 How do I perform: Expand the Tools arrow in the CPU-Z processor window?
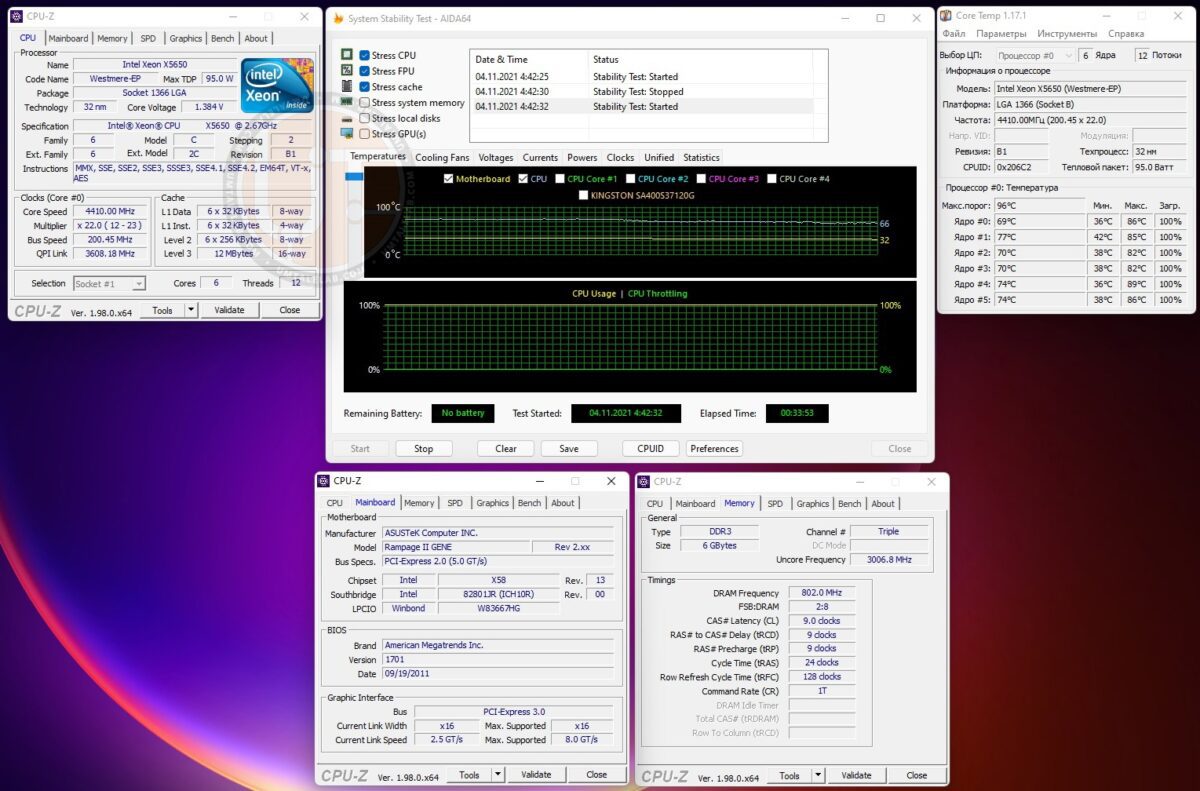point(189,310)
